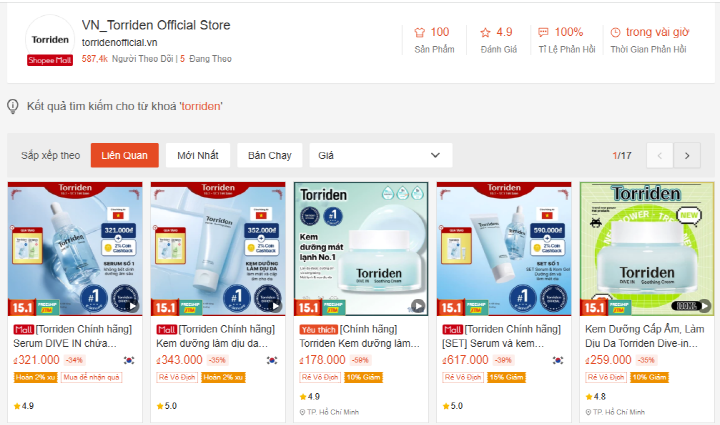Click the products shop icon beside 100
Viewport: 720px width, 425px height.
(419, 32)
